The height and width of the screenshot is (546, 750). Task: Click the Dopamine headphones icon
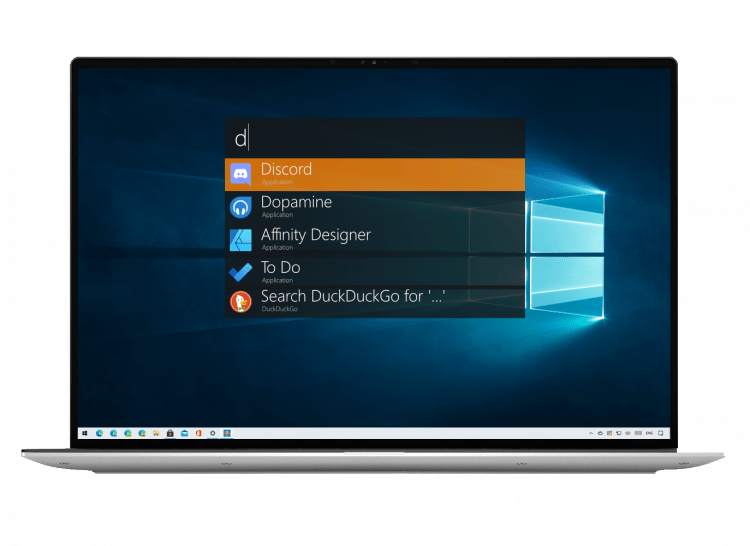tap(241, 207)
